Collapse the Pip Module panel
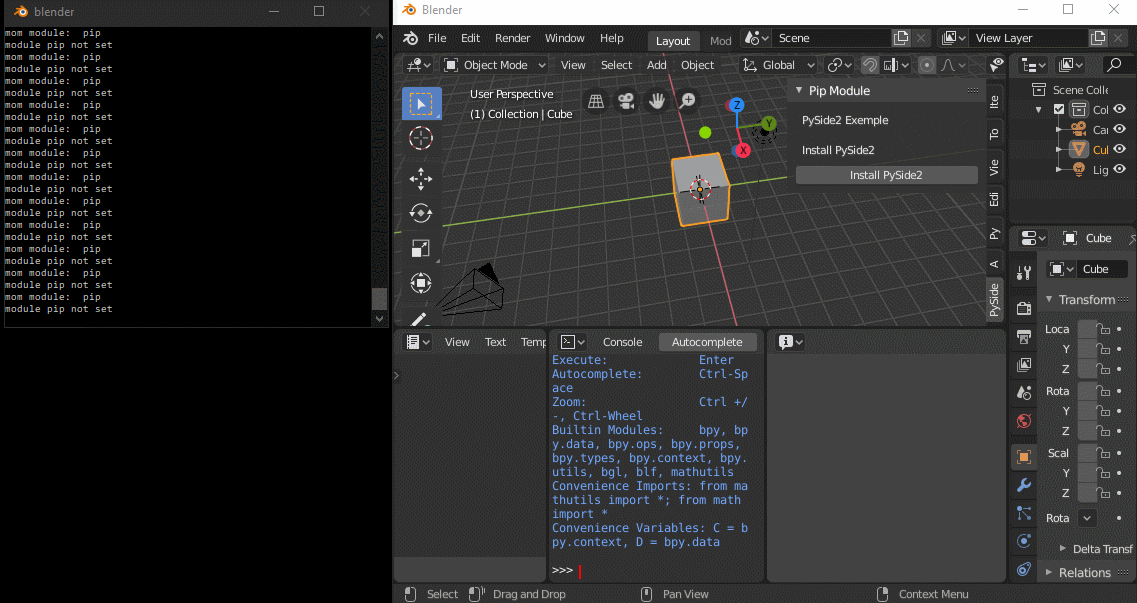 pos(799,91)
